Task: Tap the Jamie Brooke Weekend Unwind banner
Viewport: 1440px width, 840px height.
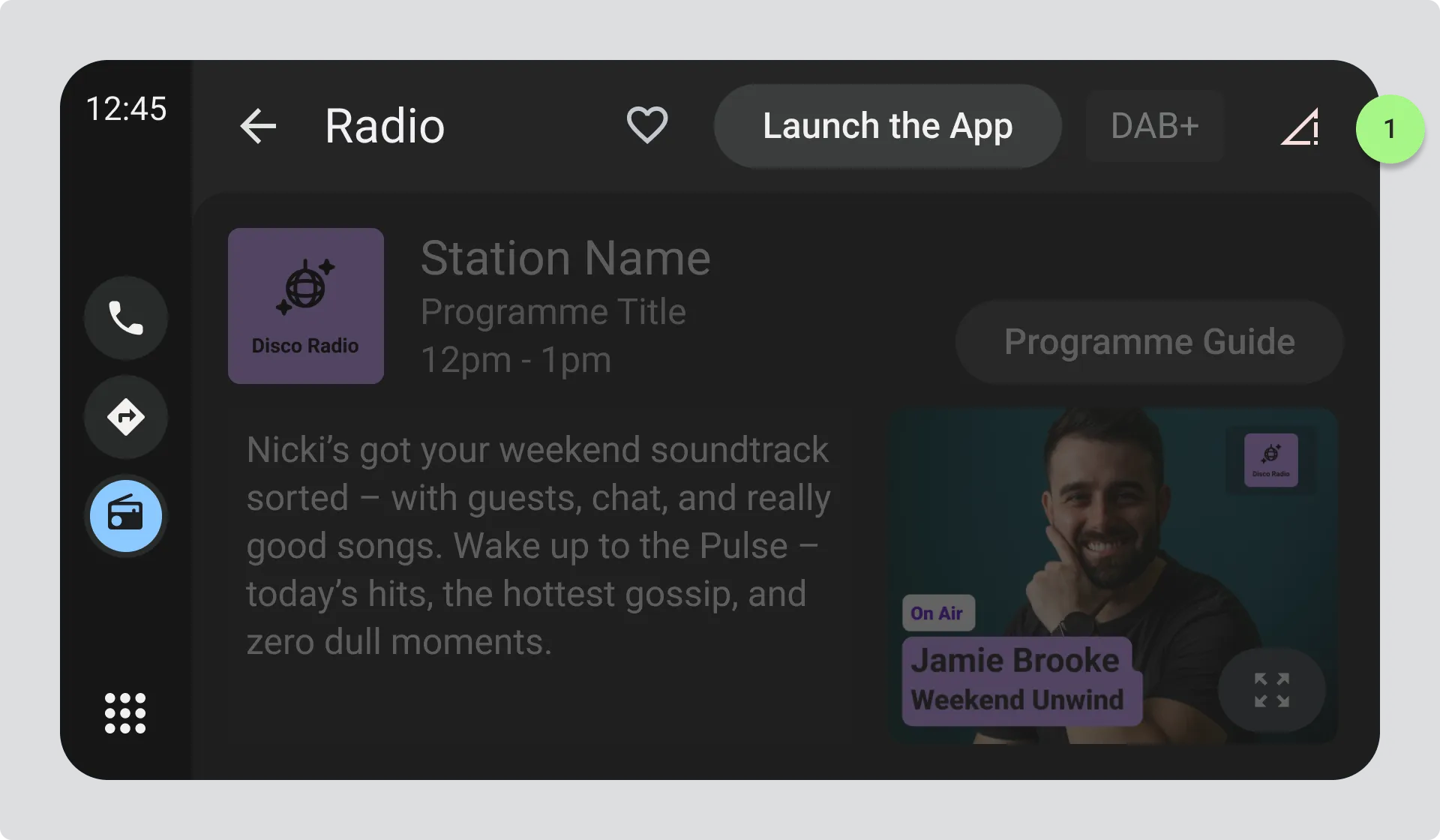Action: click(1020, 681)
